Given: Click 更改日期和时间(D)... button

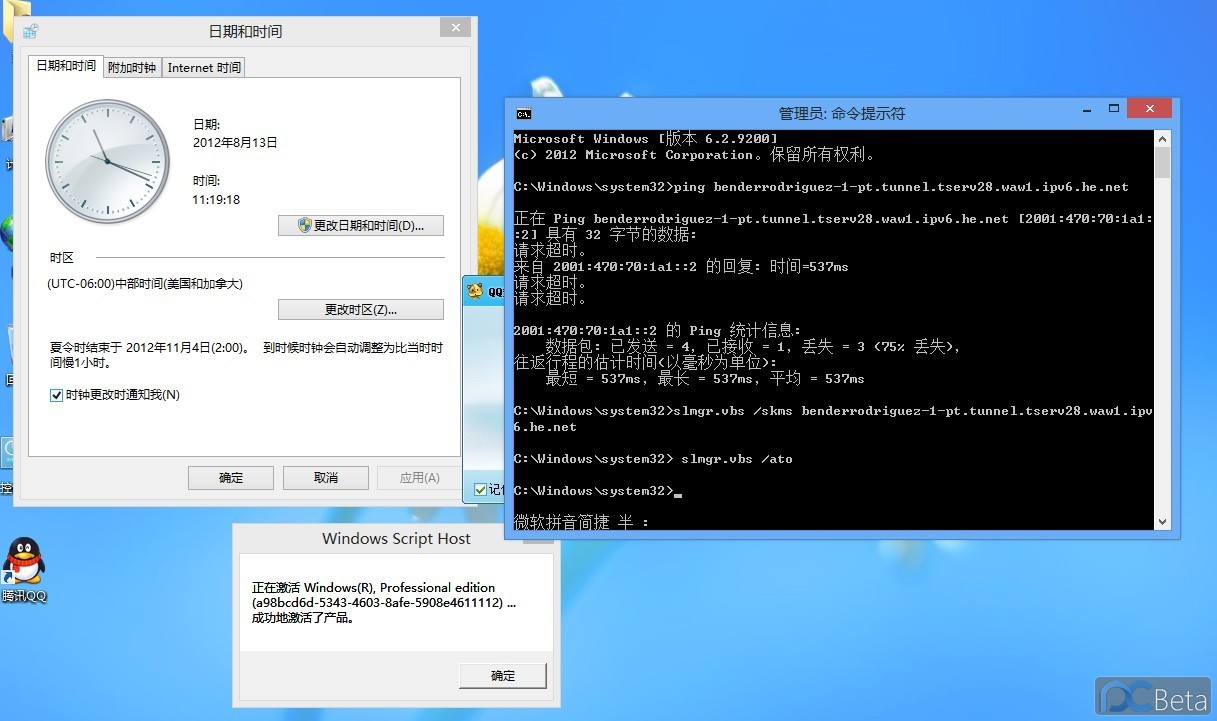Looking at the screenshot, I should point(361,225).
